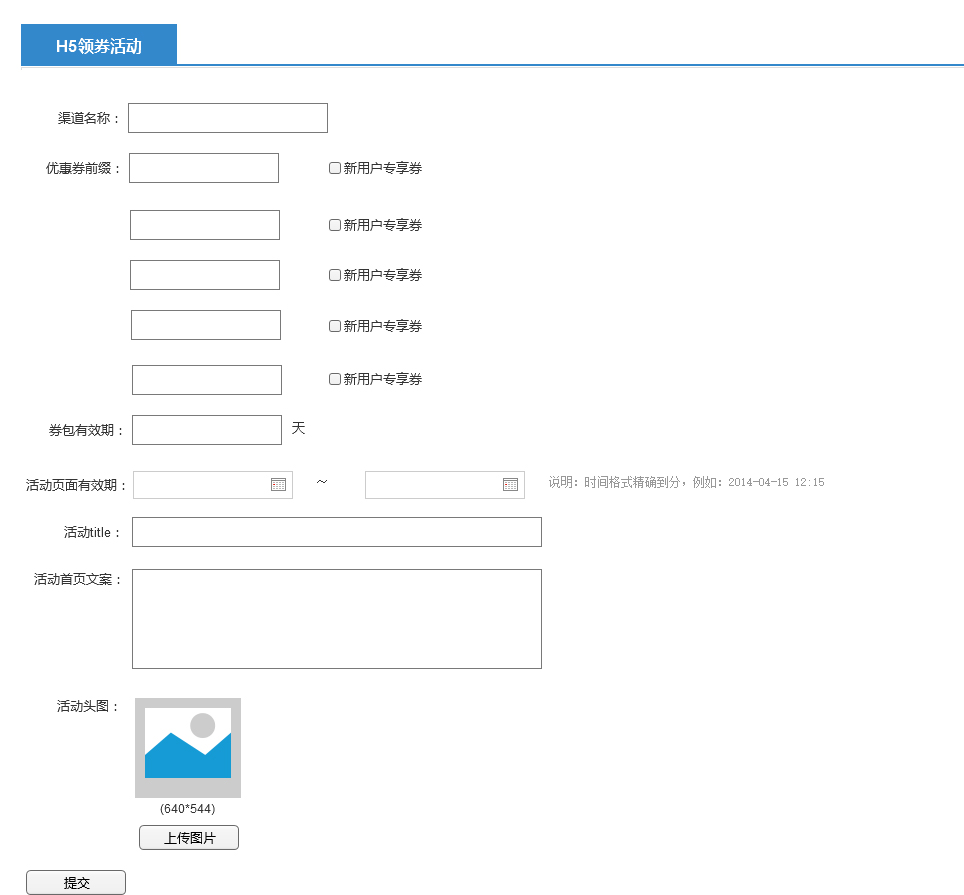Click the 活动页面有效期 start date field
This screenshot has height=895, width=964.
213,485
